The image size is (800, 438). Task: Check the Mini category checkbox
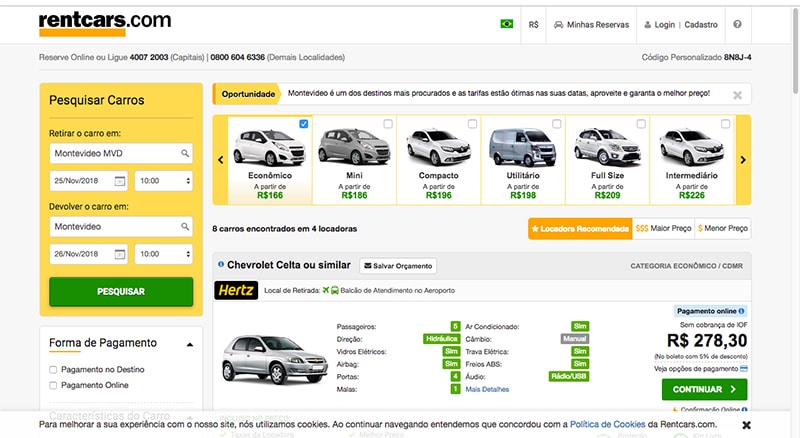click(388, 124)
